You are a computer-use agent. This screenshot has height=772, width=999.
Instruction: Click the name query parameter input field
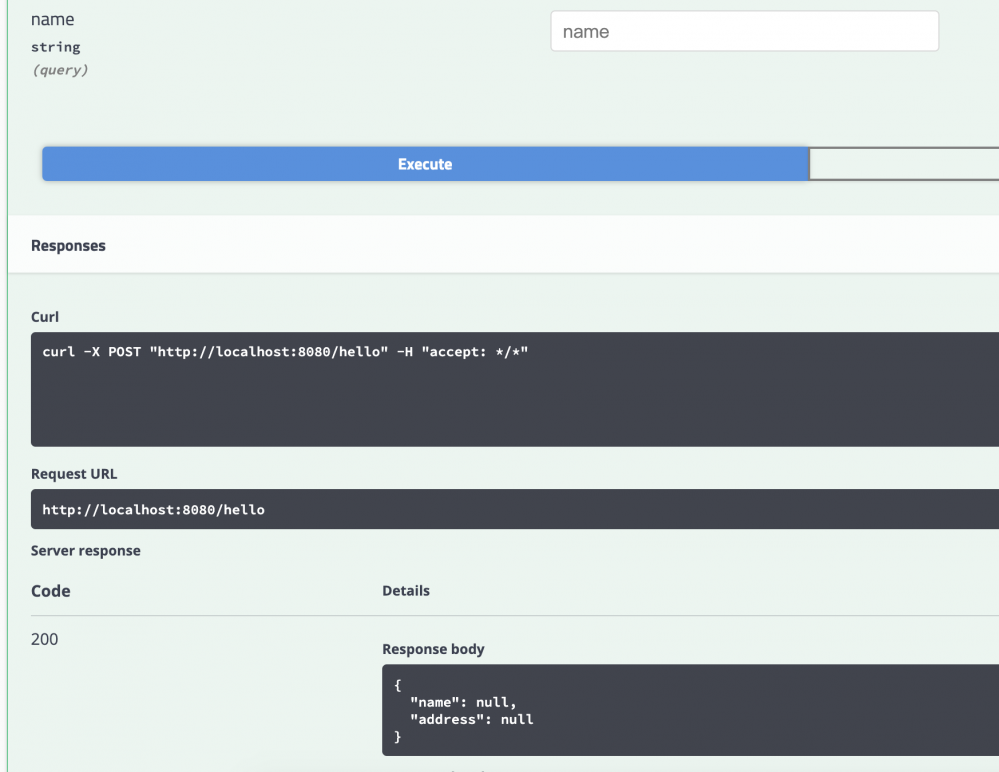[744, 32]
